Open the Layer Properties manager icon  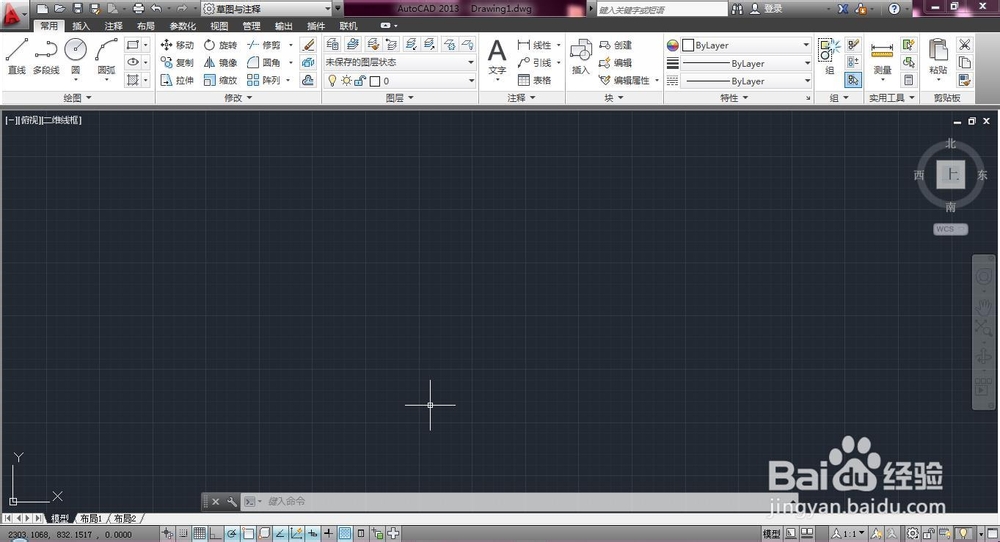coord(332,44)
